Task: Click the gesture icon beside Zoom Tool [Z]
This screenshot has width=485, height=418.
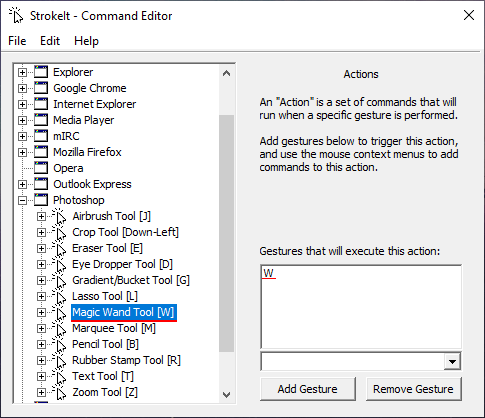Action: [x=60, y=392]
